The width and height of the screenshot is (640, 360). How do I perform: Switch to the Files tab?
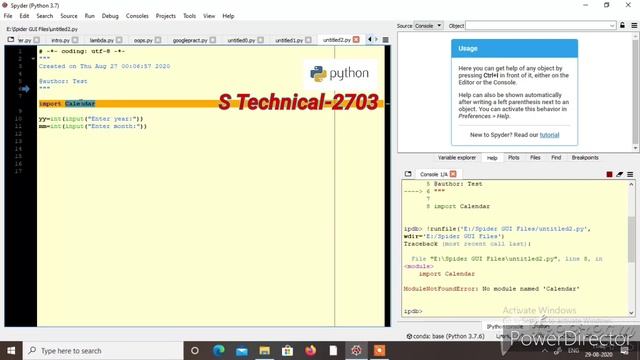[535, 158]
